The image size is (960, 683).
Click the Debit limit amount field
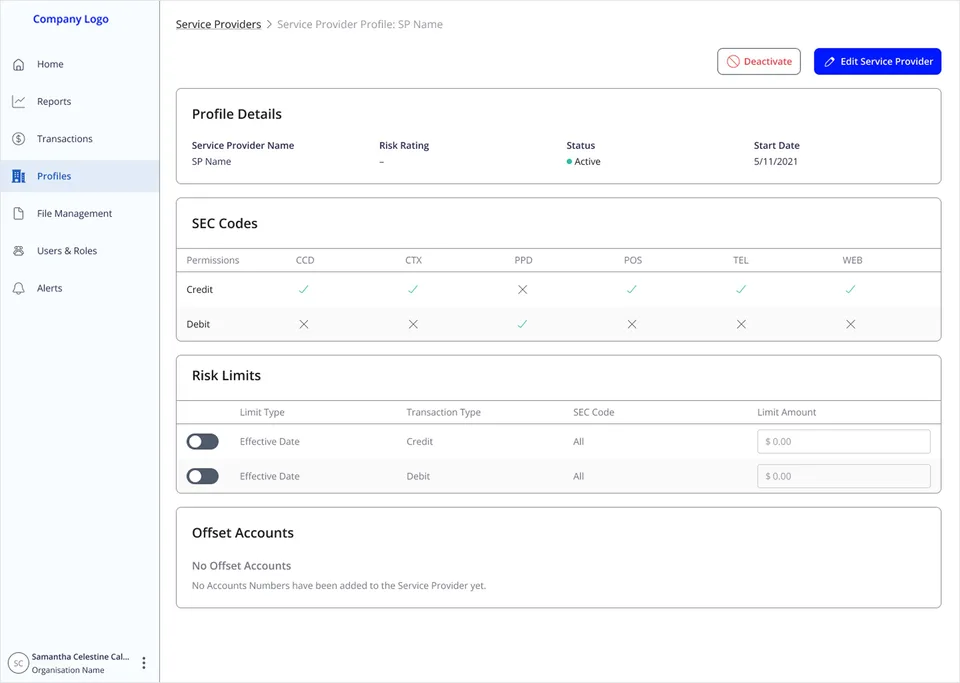[844, 476]
